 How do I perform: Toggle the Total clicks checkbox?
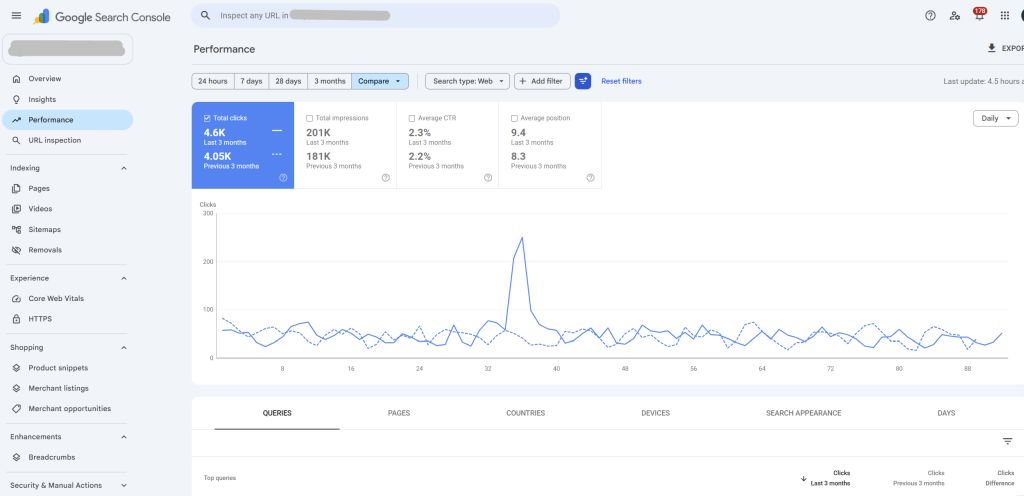click(207, 118)
